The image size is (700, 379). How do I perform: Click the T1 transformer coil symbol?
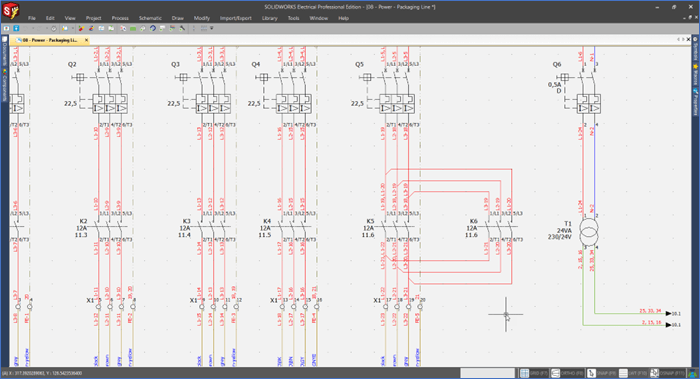coord(589,231)
